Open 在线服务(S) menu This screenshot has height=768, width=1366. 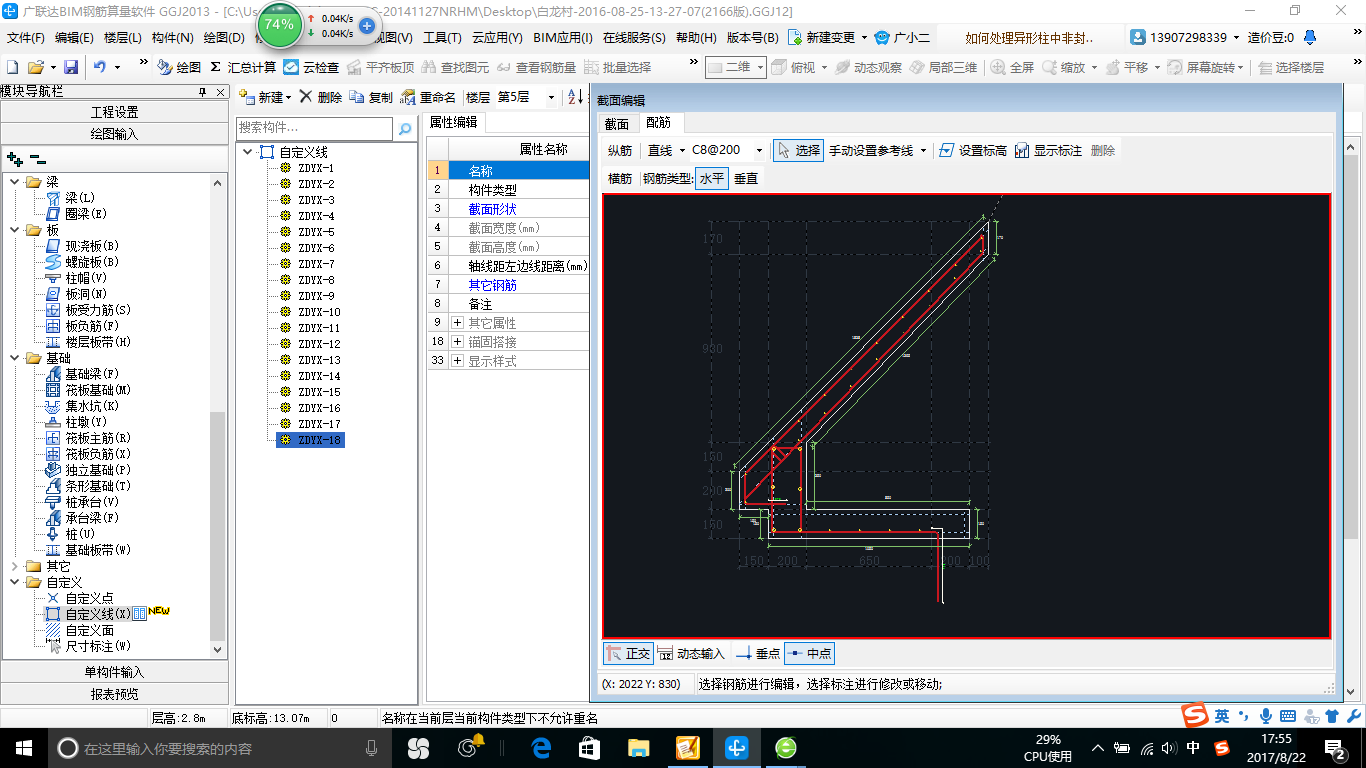pyautogui.click(x=634, y=38)
